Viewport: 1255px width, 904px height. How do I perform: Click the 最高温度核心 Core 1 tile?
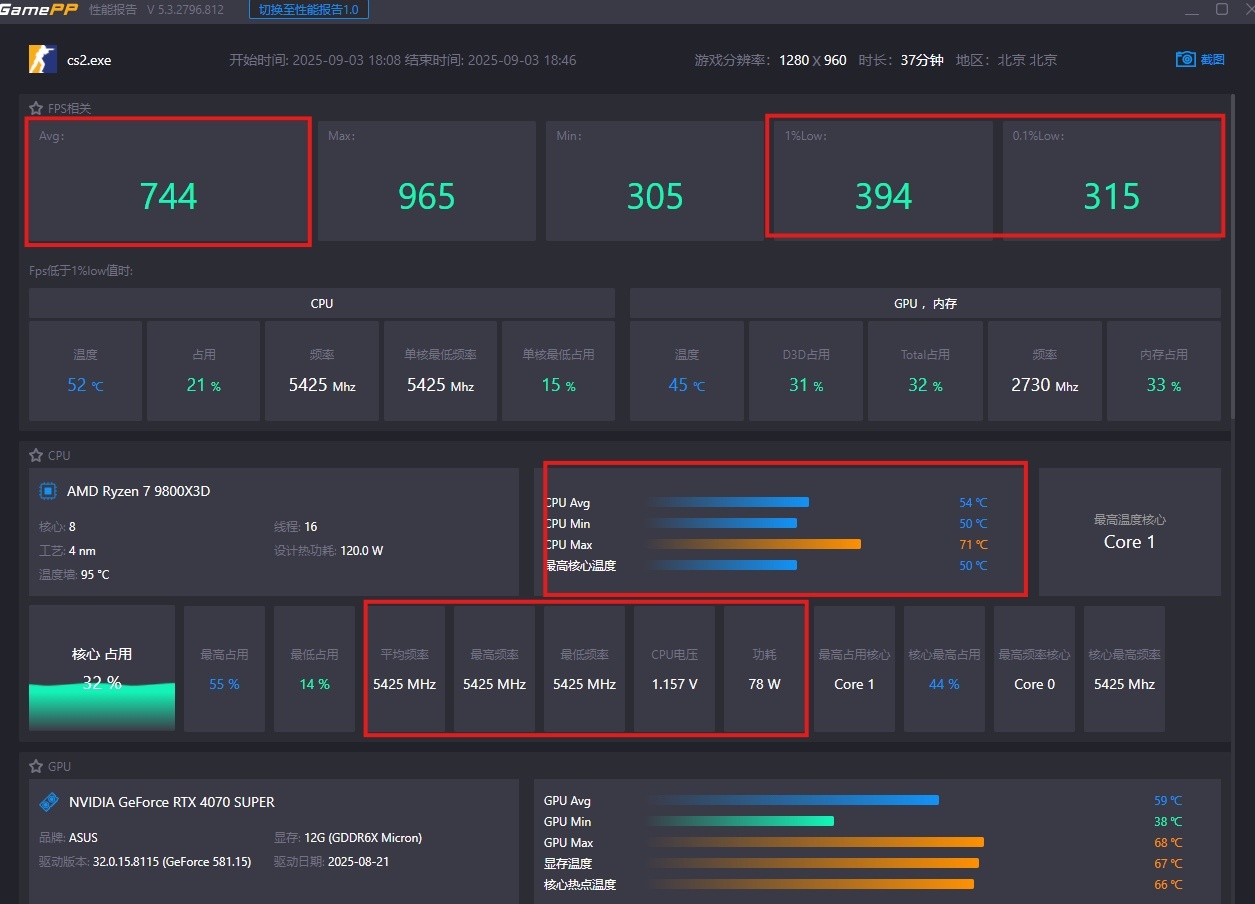pyautogui.click(x=1130, y=532)
